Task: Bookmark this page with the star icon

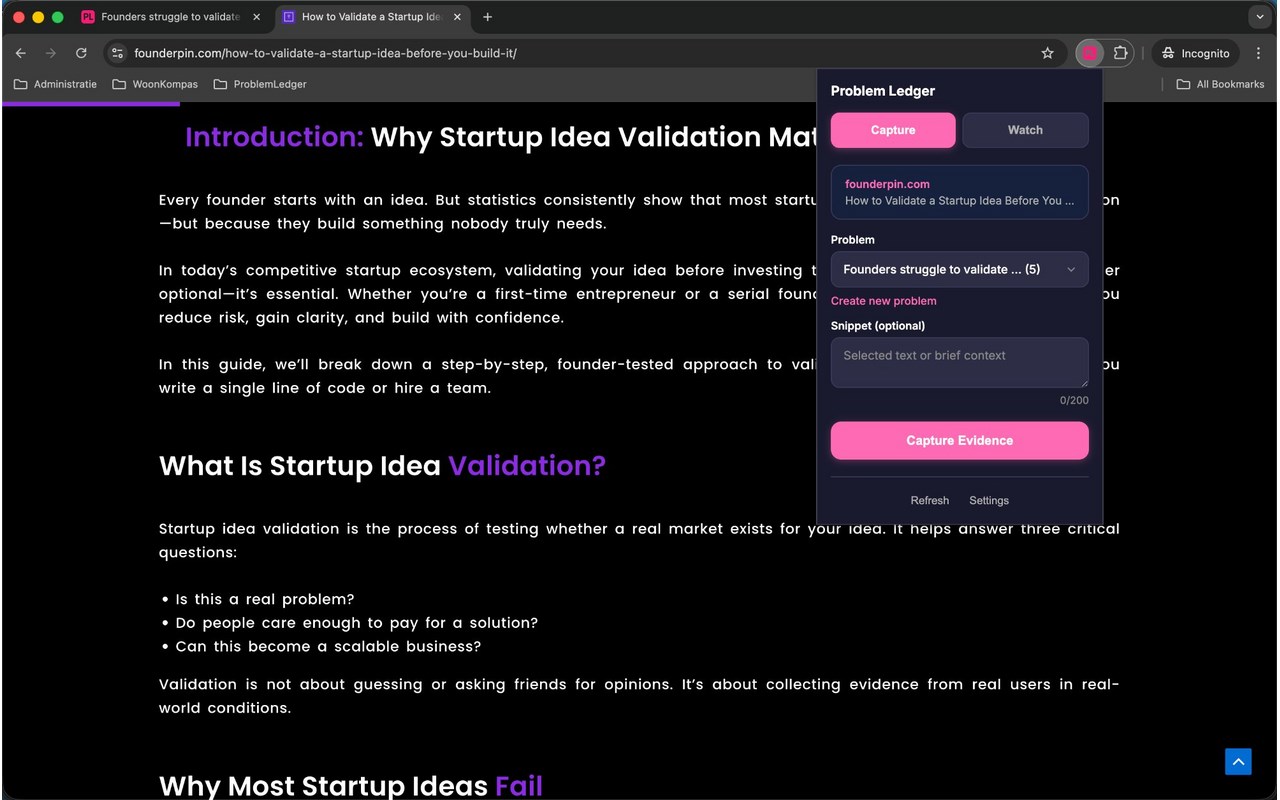Action: pos(1047,53)
